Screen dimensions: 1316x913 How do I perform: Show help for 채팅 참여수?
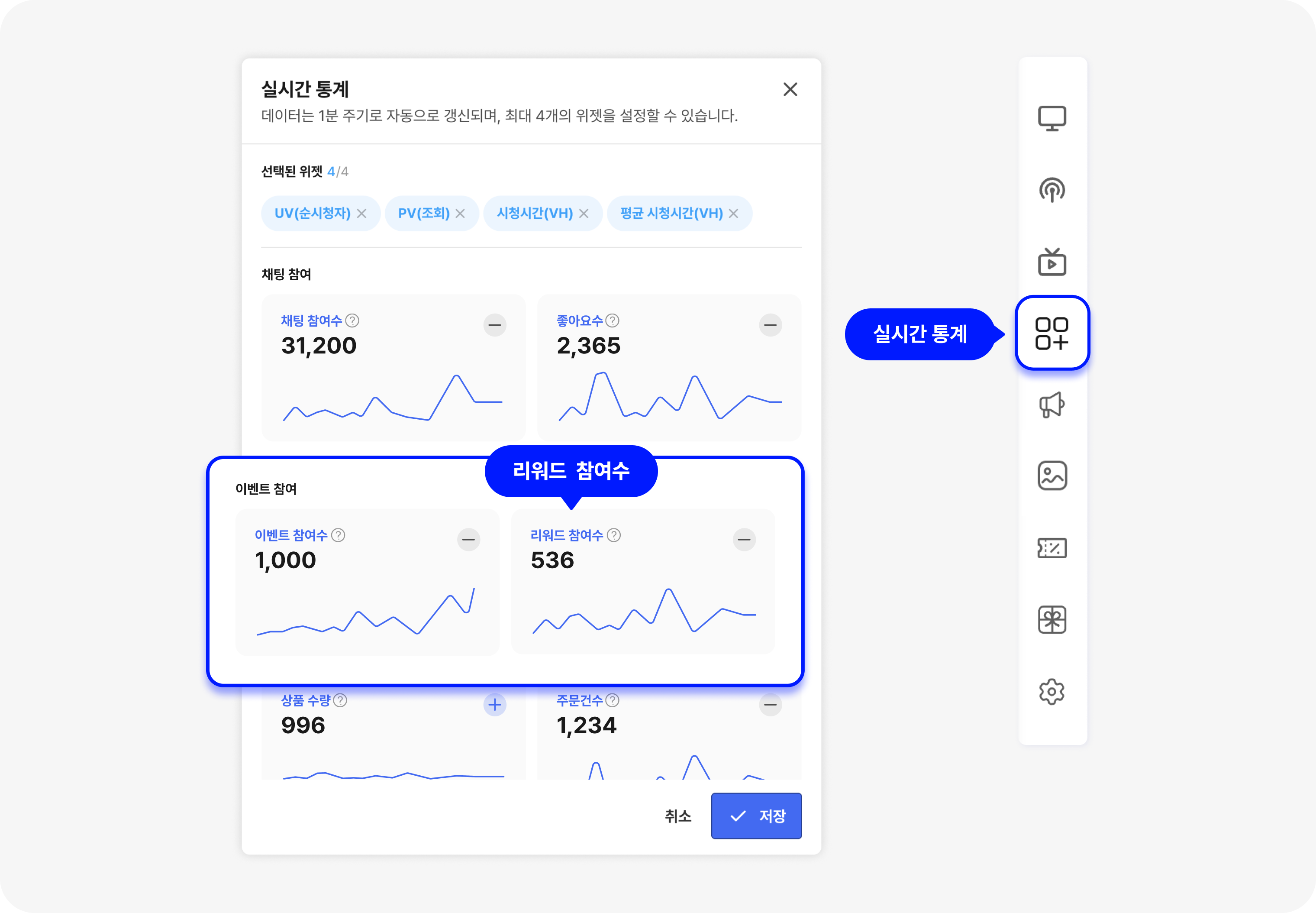353,321
